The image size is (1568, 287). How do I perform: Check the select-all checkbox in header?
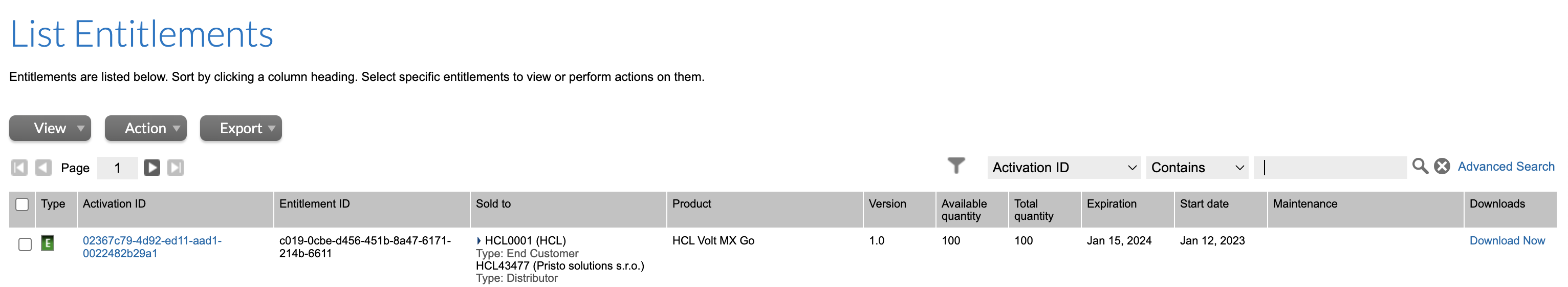coord(23,204)
